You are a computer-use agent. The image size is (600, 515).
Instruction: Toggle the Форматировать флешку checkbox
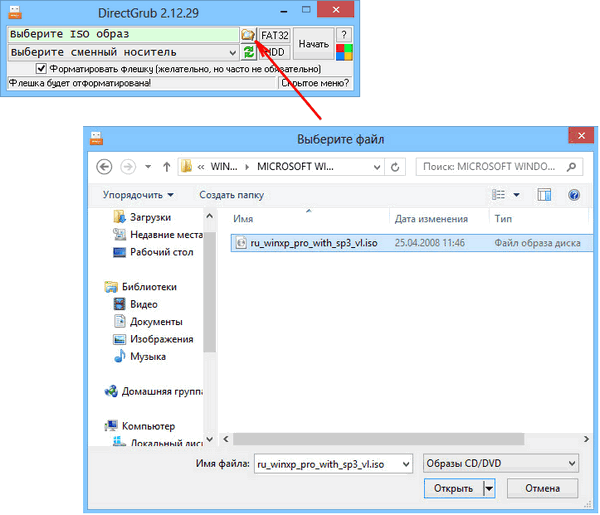(x=41, y=68)
